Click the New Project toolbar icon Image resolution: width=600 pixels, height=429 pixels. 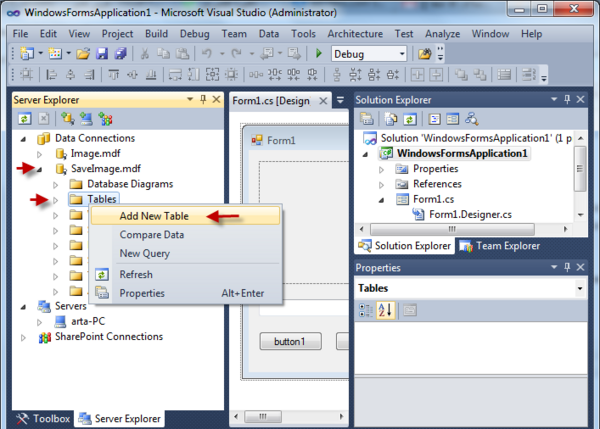click(27, 54)
